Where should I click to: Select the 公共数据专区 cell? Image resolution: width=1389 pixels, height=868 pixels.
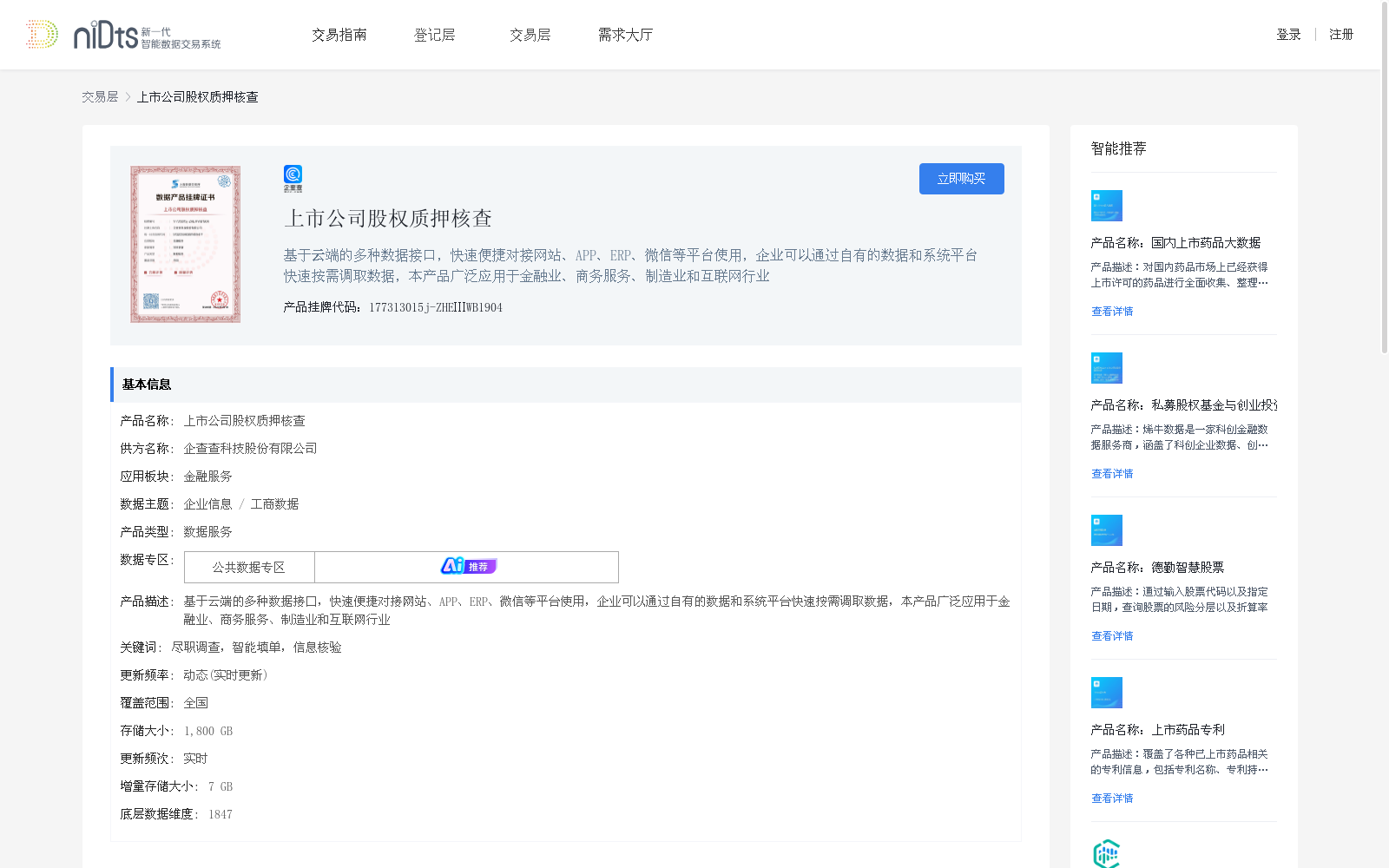[x=249, y=568]
